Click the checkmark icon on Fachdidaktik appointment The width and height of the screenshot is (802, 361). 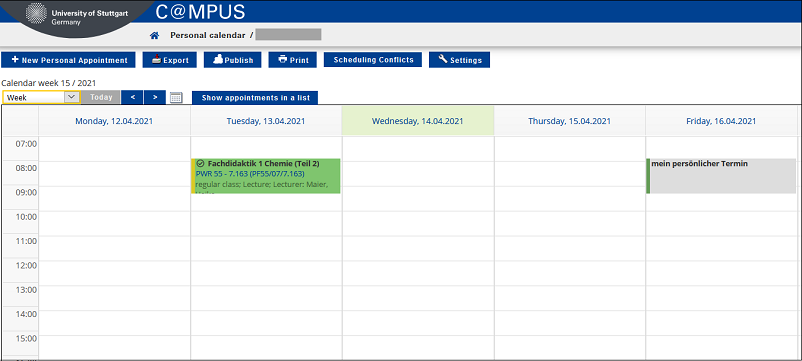tap(200, 164)
